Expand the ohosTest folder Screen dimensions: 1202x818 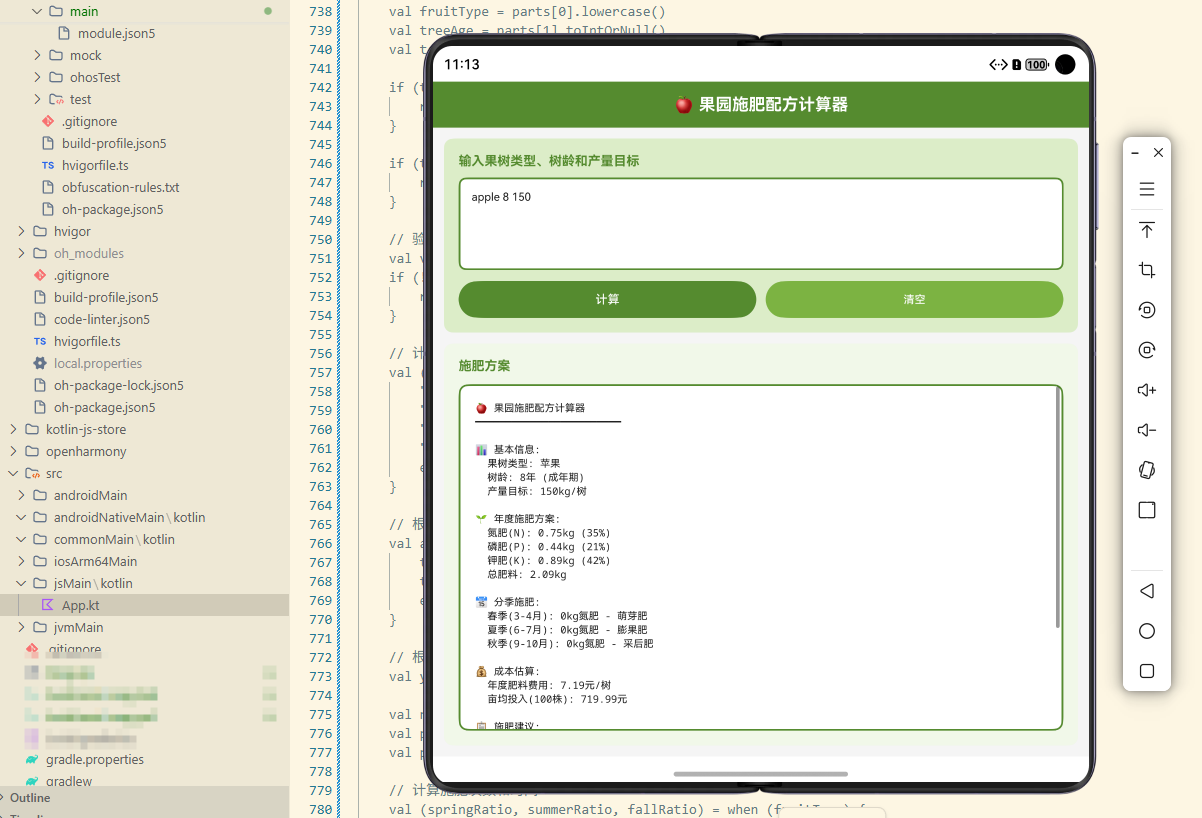coord(37,77)
